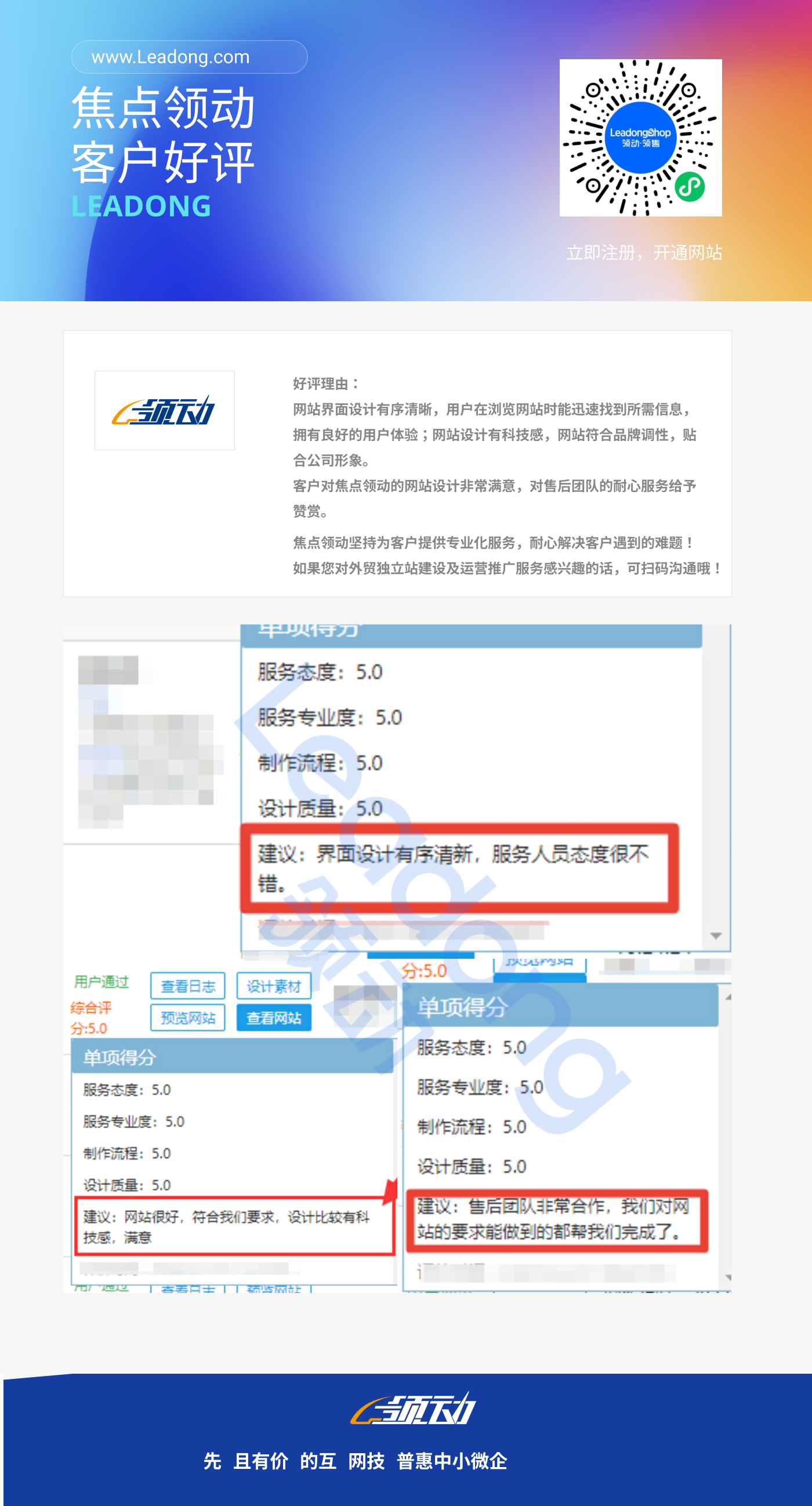This screenshot has height=1506, width=812.
Task: Click the line starting '焦点领动坚持为客户提供专业化服务'
Action: point(494,543)
